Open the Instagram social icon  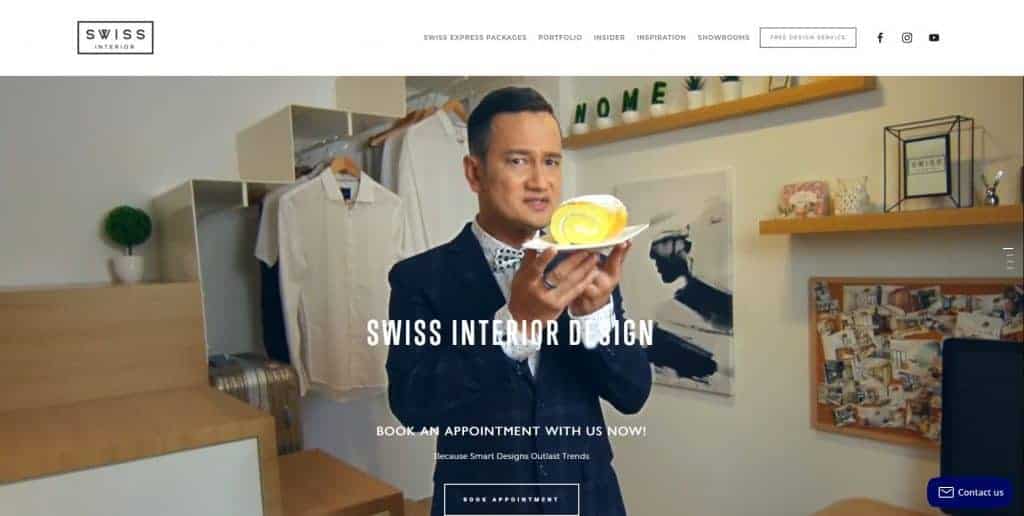tap(907, 38)
